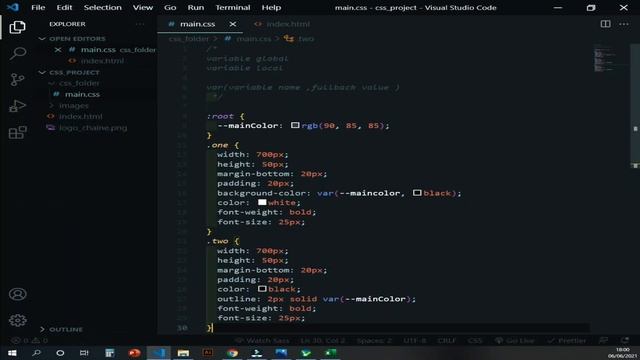Open the View menu
The width and height of the screenshot is (640, 360).
(x=142, y=8)
